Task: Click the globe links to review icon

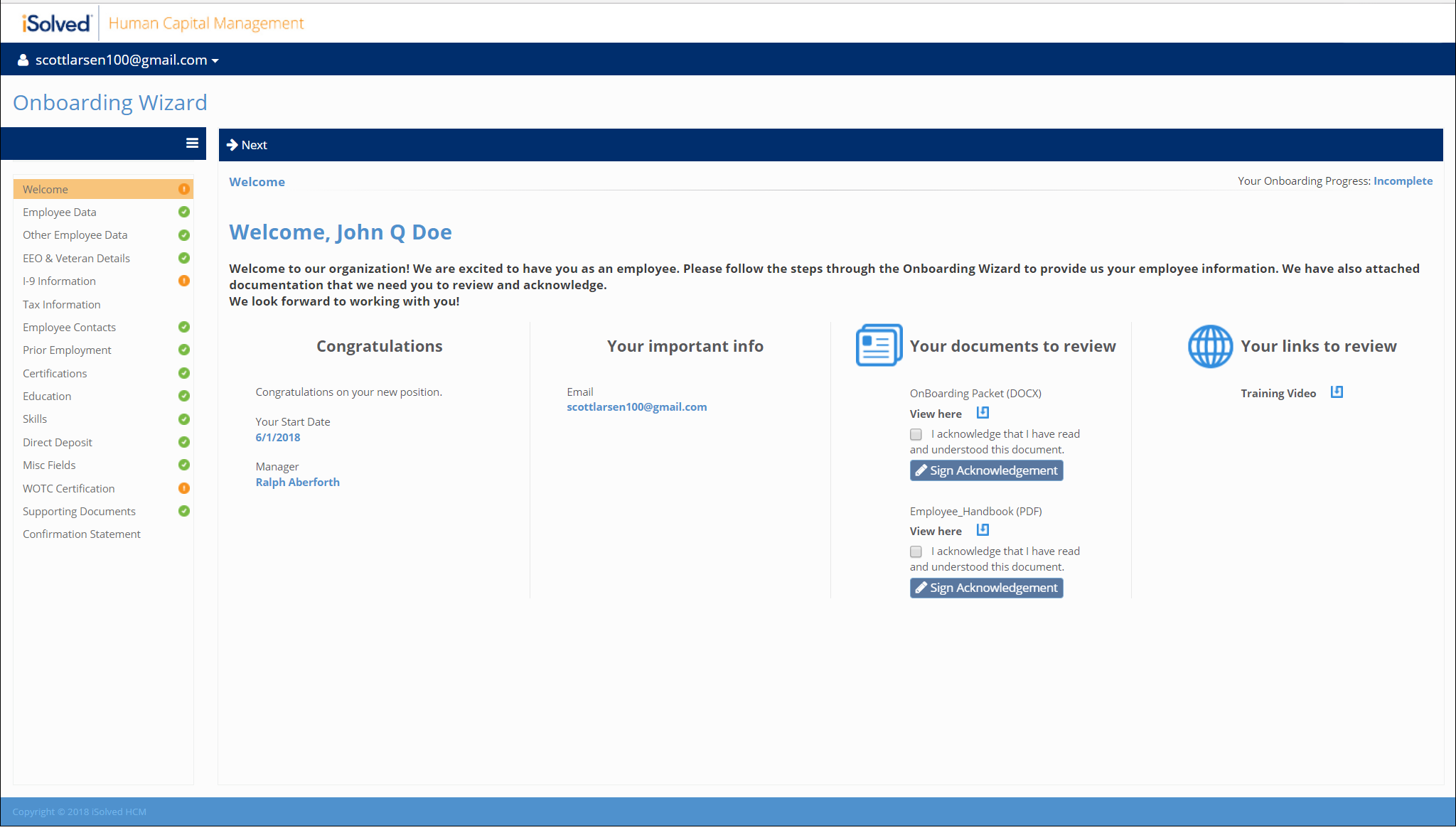Action: pos(1210,346)
